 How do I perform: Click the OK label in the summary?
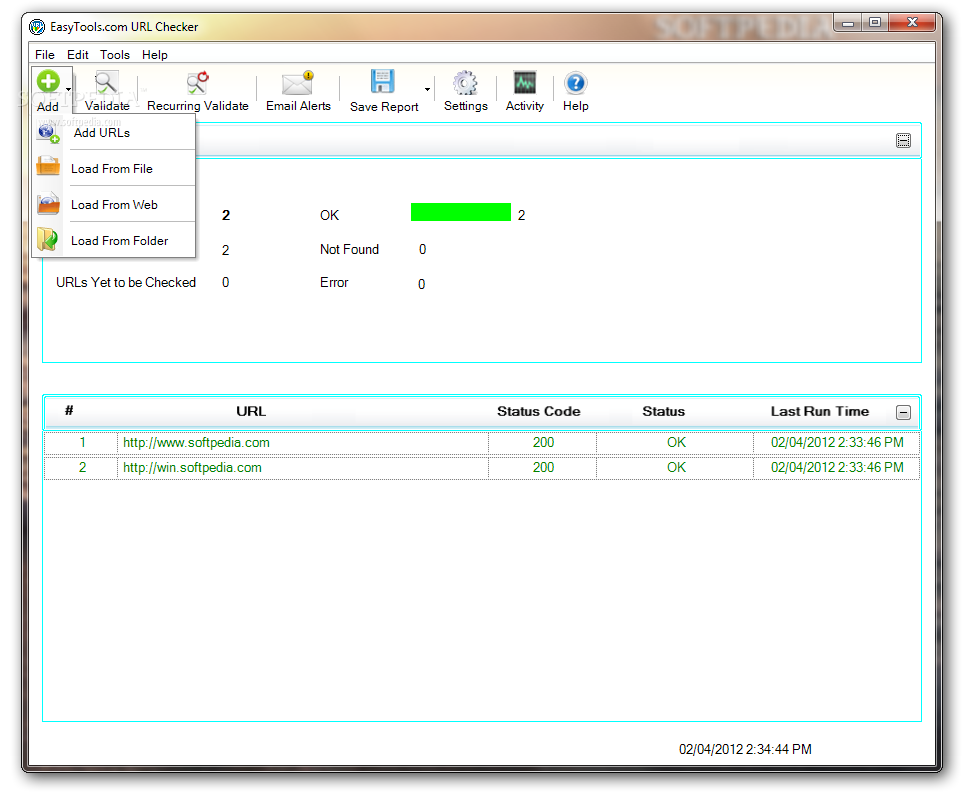pos(329,216)
